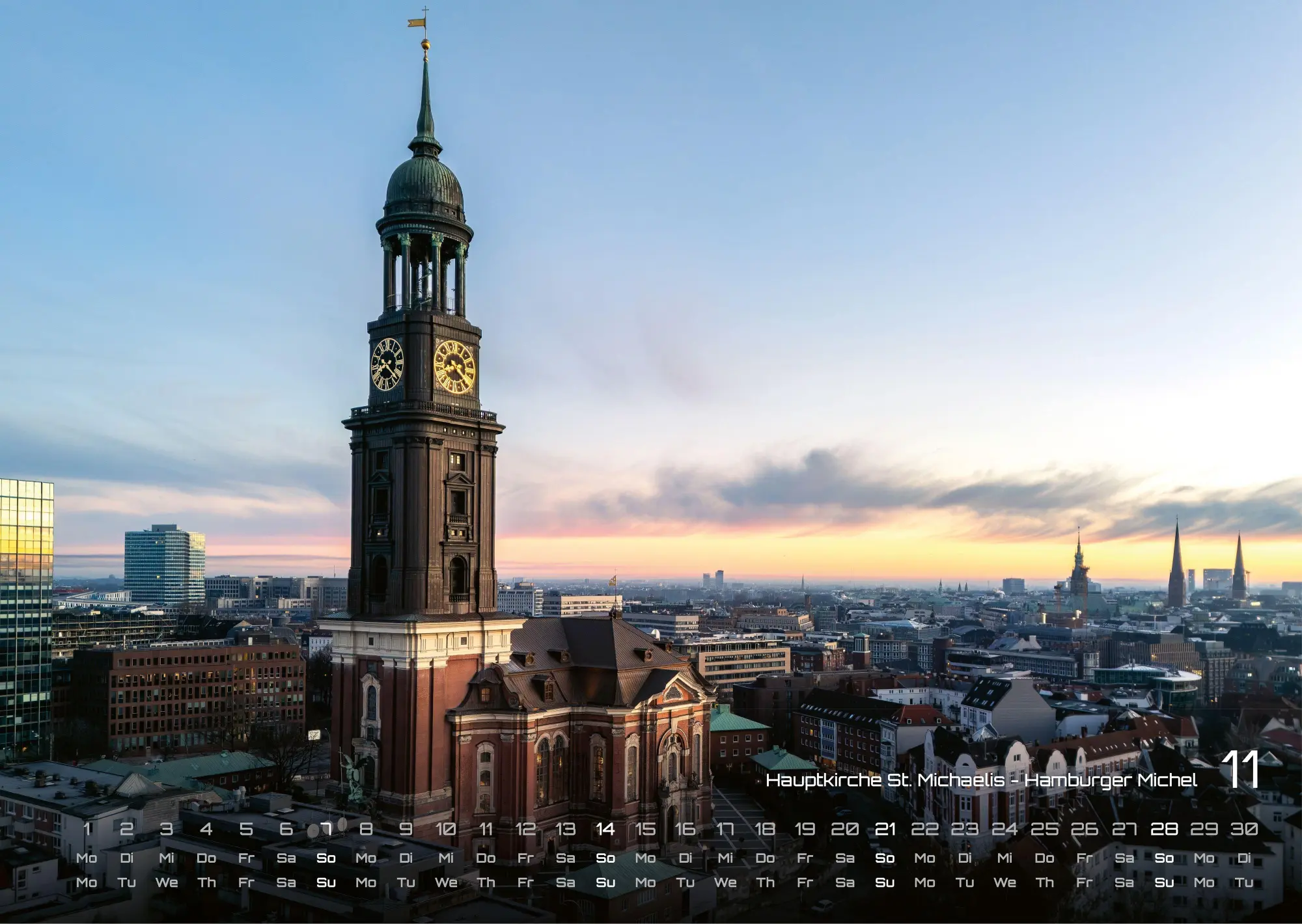
Task: Select the bold Sunday date 14
Action: pos(605,829)
